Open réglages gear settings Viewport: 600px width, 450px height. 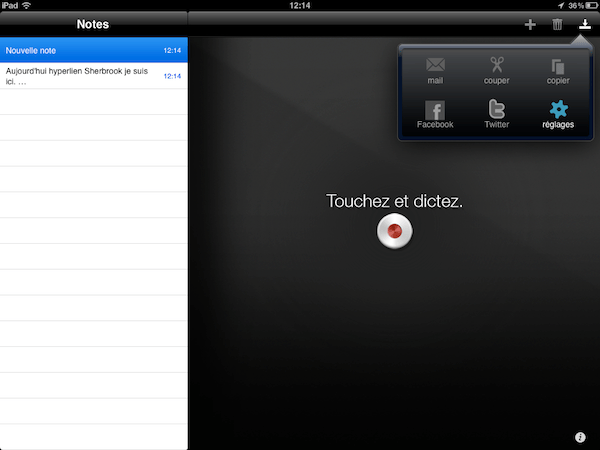557,113
